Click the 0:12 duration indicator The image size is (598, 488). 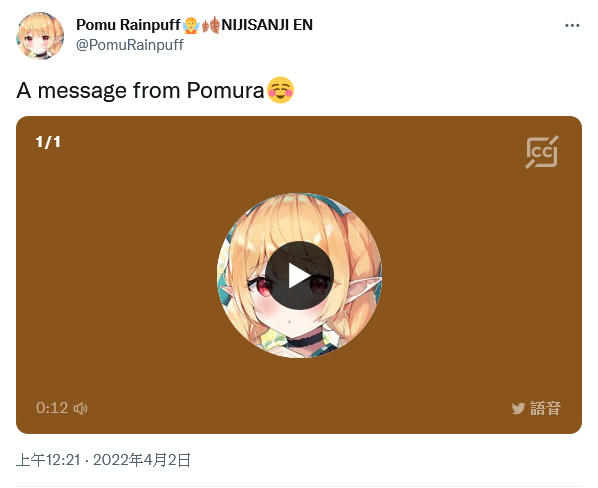click(52, 408)
